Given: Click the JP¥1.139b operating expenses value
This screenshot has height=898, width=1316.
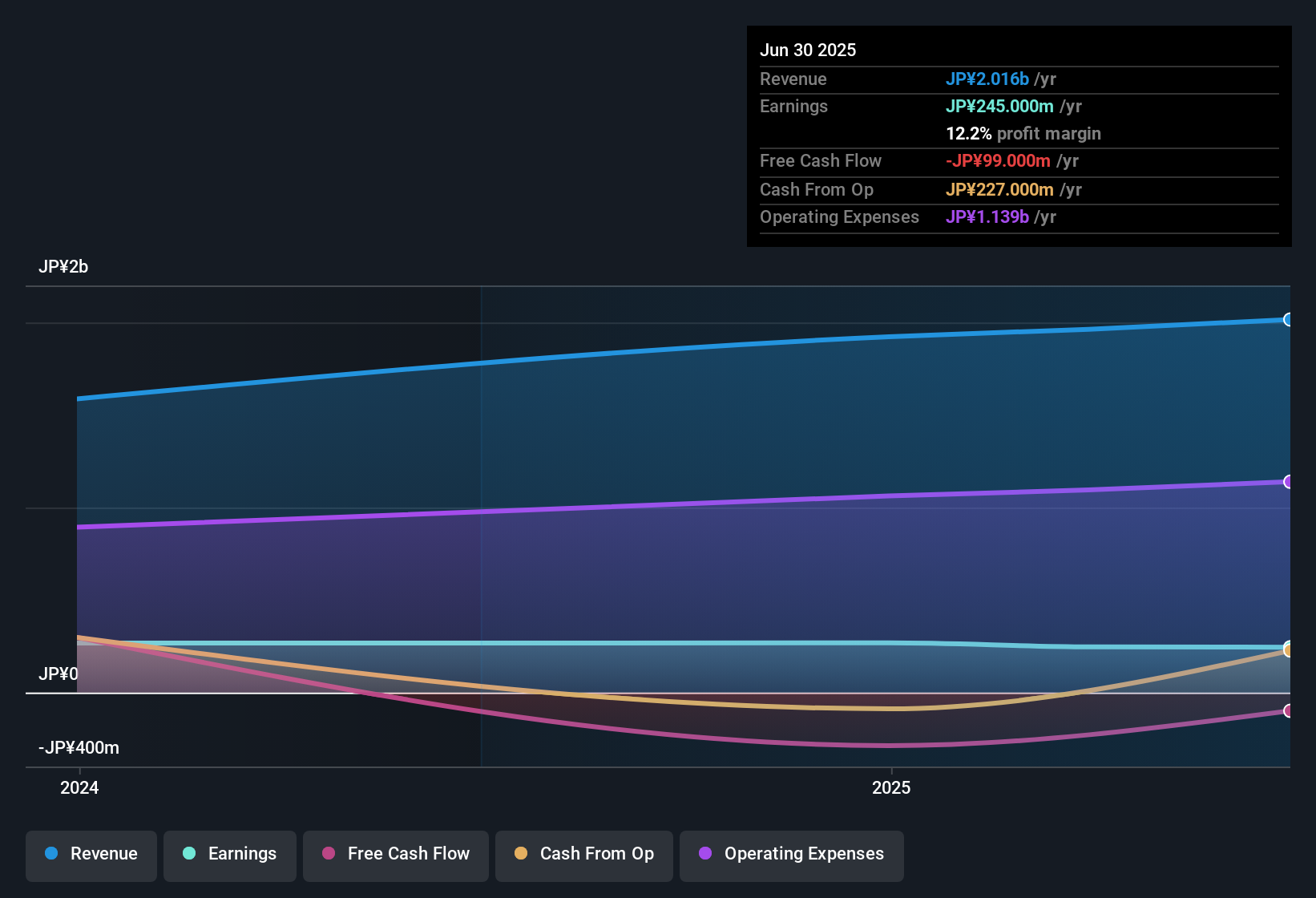Looking at the screenshot, I should [987, 217].
